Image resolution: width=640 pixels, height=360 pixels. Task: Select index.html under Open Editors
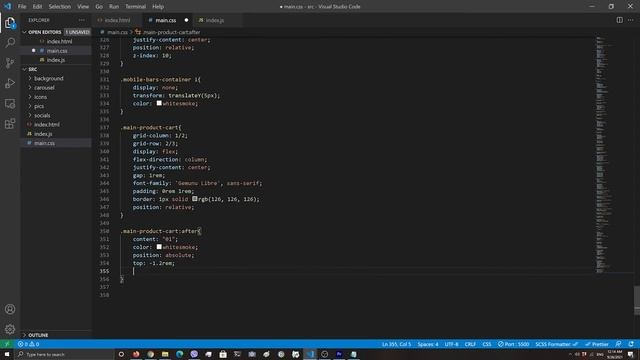pos(59,41)
